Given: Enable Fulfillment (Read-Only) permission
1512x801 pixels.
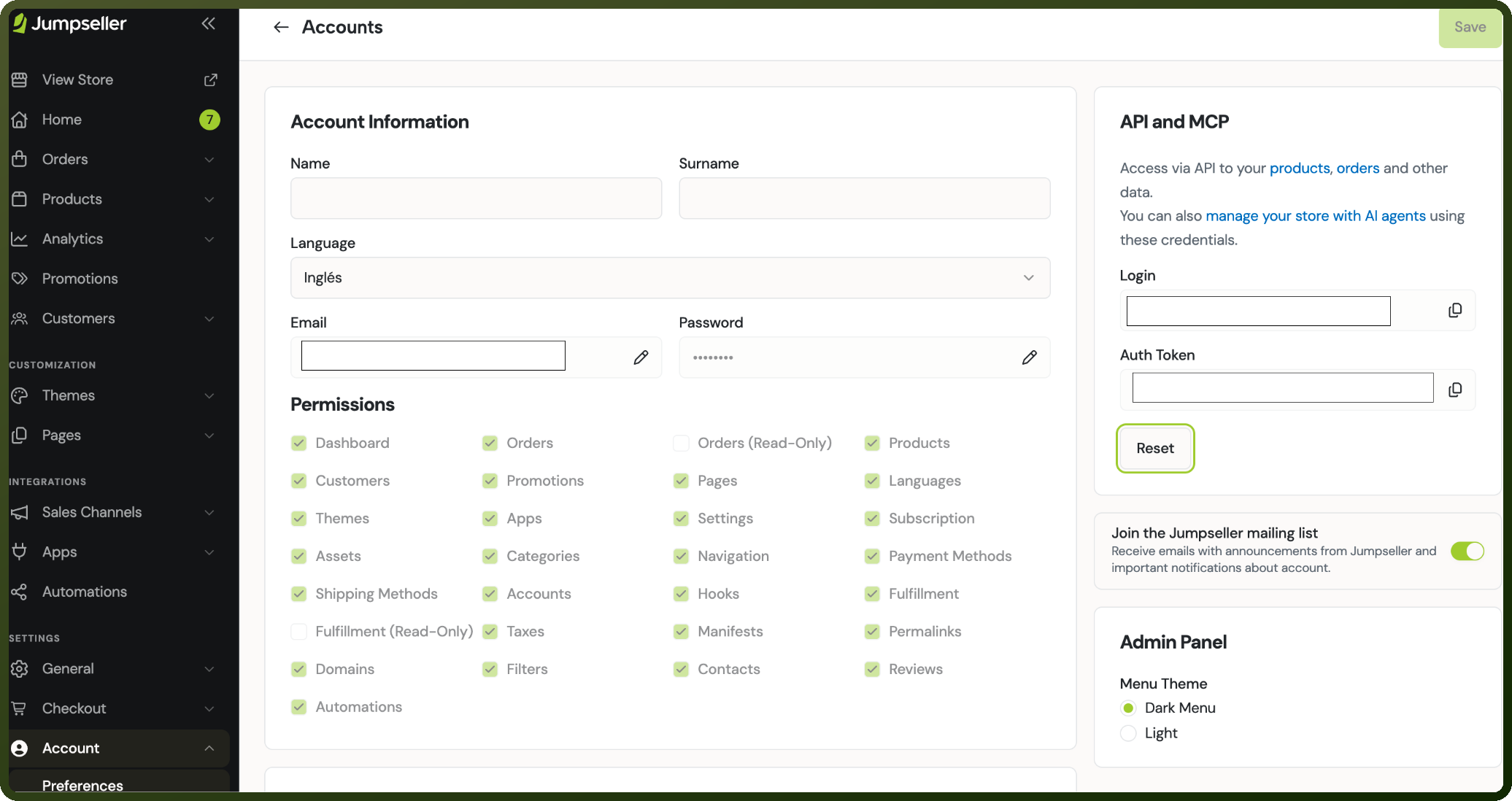Looking at the screenshot, I should [298, 632].
